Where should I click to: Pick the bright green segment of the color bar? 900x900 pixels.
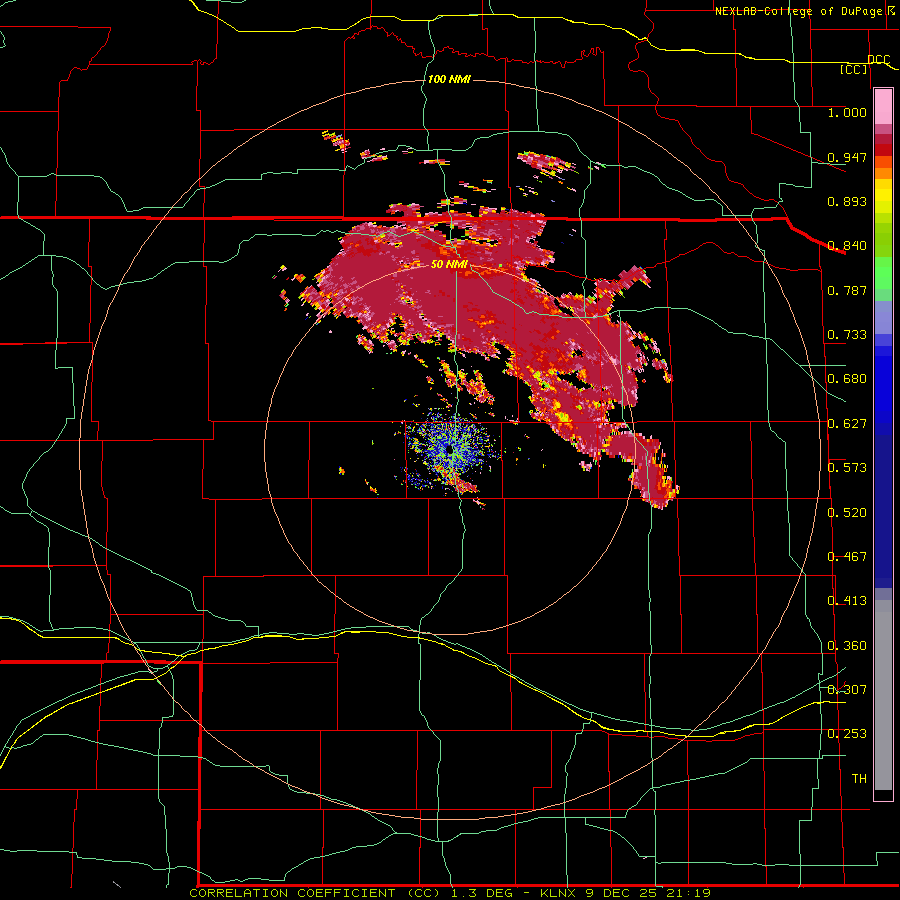883,273
